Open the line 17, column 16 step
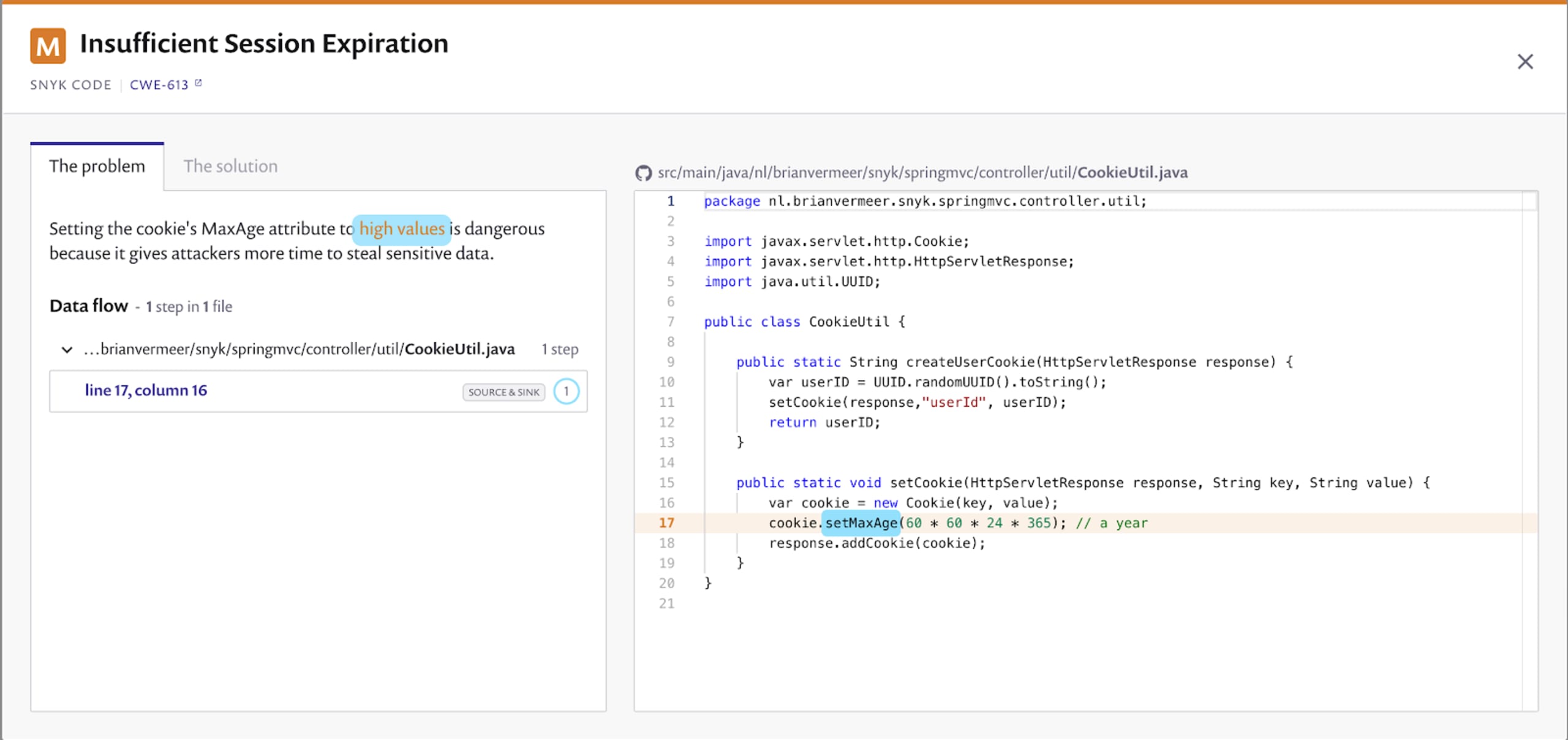Image resolution: width=1568 pixels, height=740 pixels. tap(318, 391)
